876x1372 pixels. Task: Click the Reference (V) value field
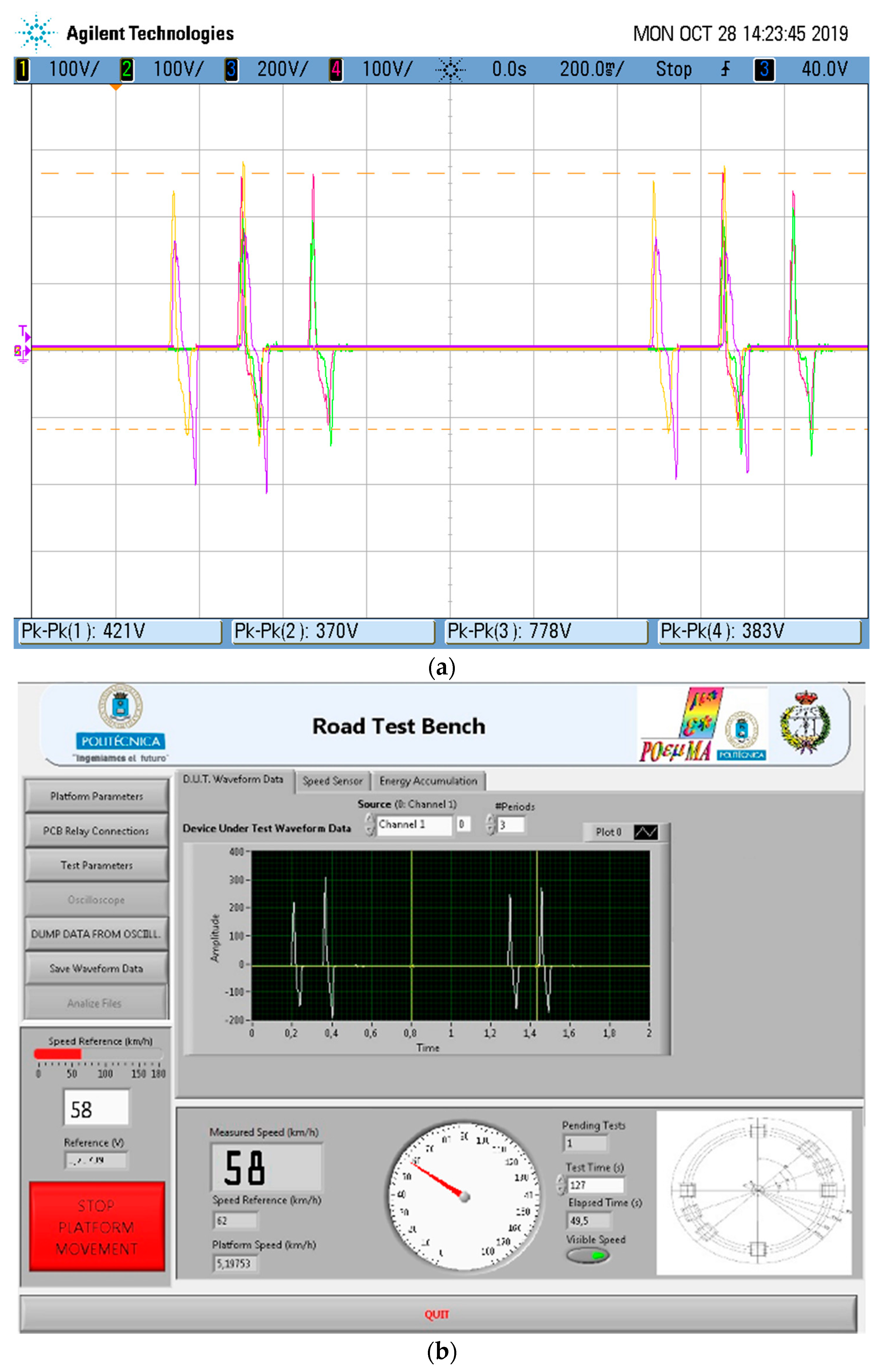(x=96, y=1161)
